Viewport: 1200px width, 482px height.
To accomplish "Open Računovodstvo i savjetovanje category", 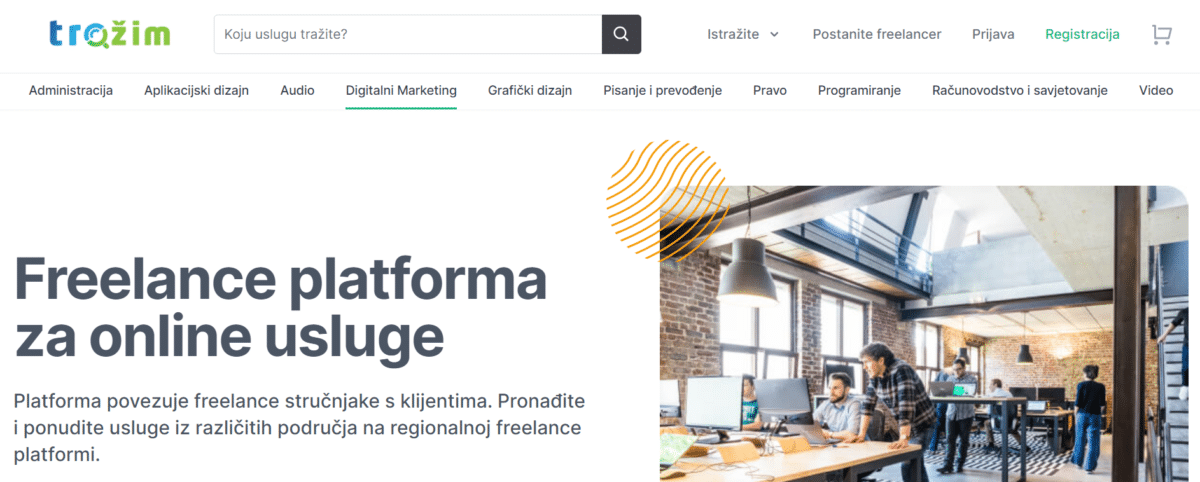I will pos(1020,90).
